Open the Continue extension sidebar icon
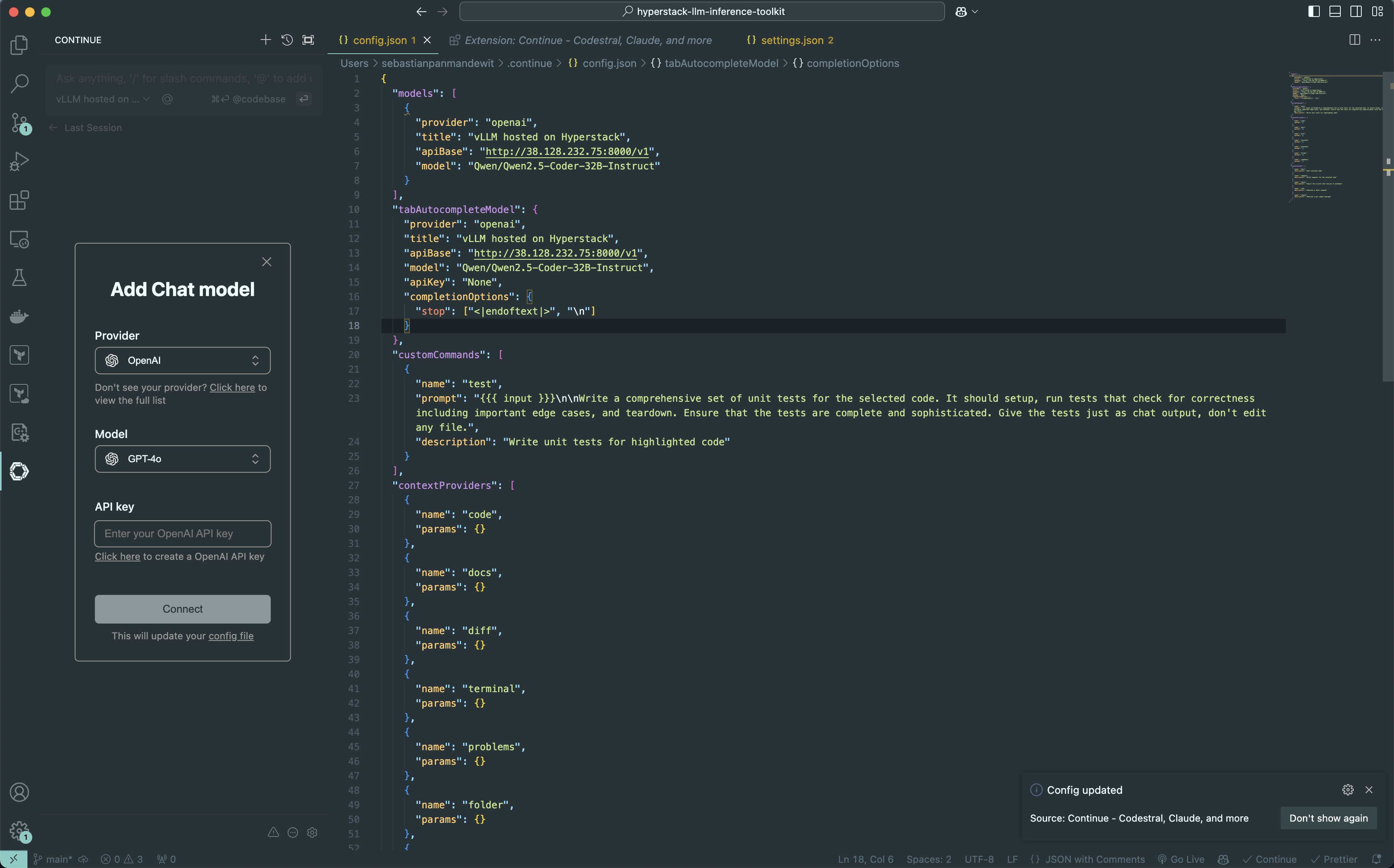 click(x=19, y=472)
